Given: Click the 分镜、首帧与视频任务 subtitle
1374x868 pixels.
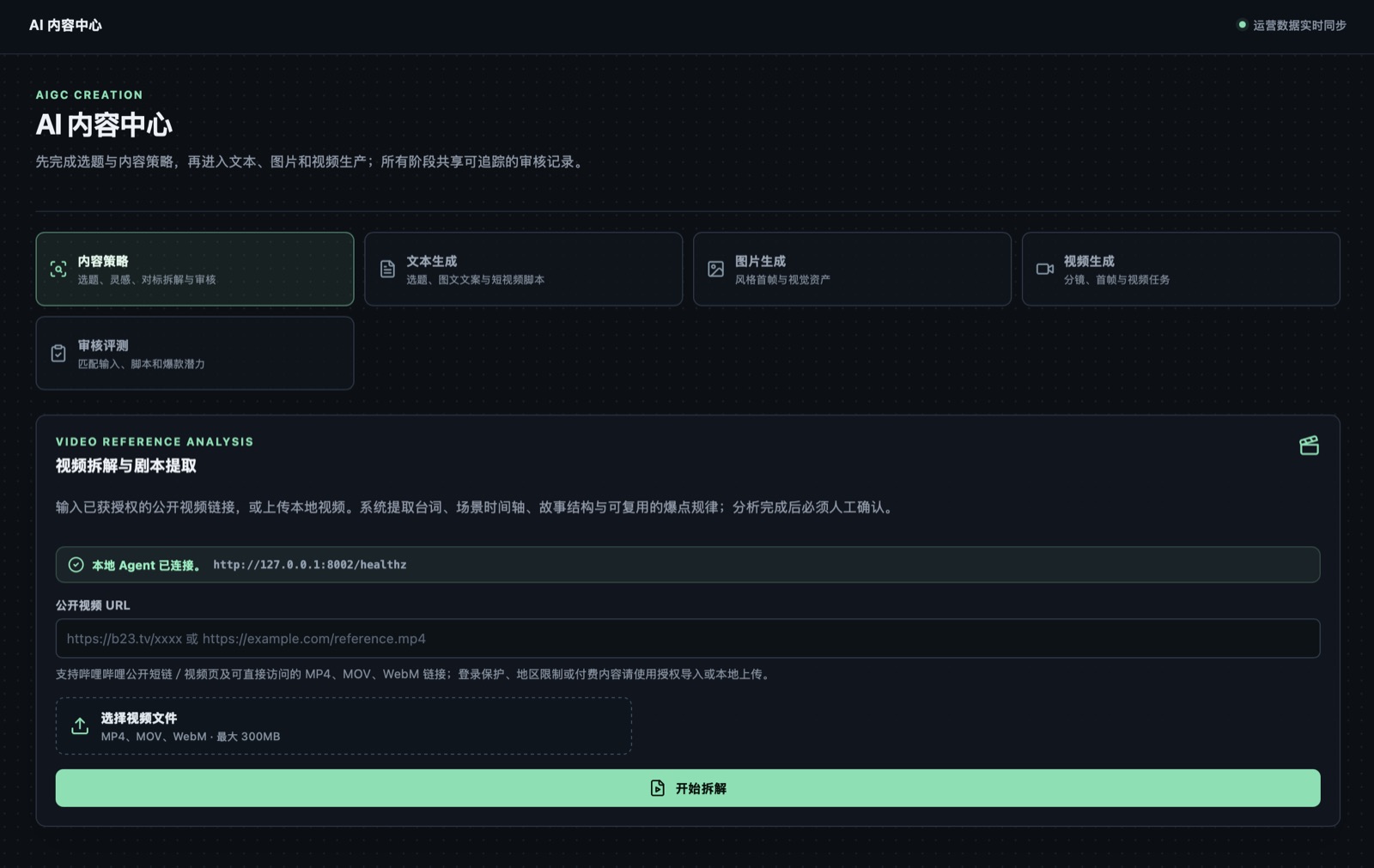Looking at the screenshot, I should [x=1116, y=280].
